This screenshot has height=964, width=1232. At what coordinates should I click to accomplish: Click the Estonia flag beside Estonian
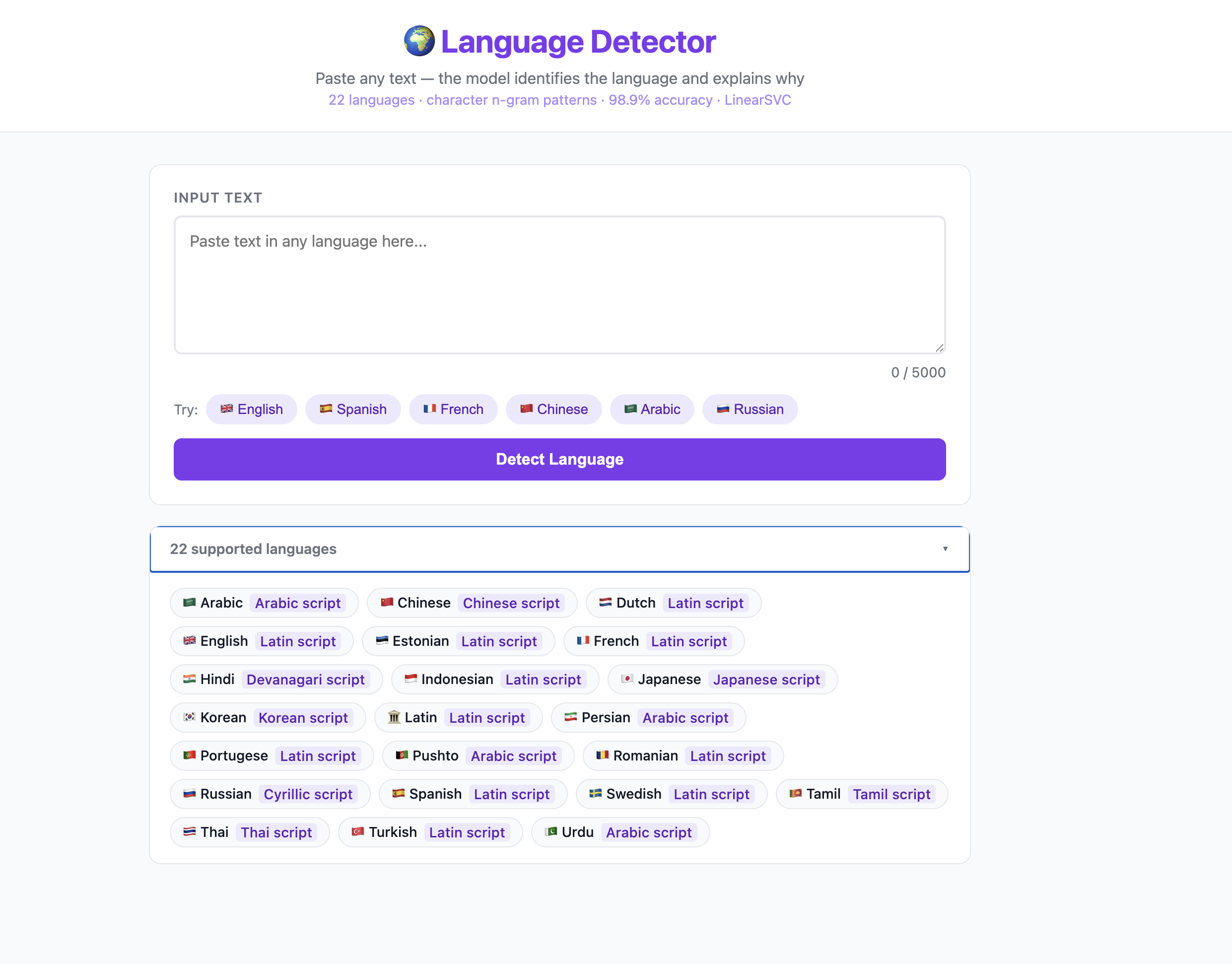pyautogui.click(x=382, y=640)
